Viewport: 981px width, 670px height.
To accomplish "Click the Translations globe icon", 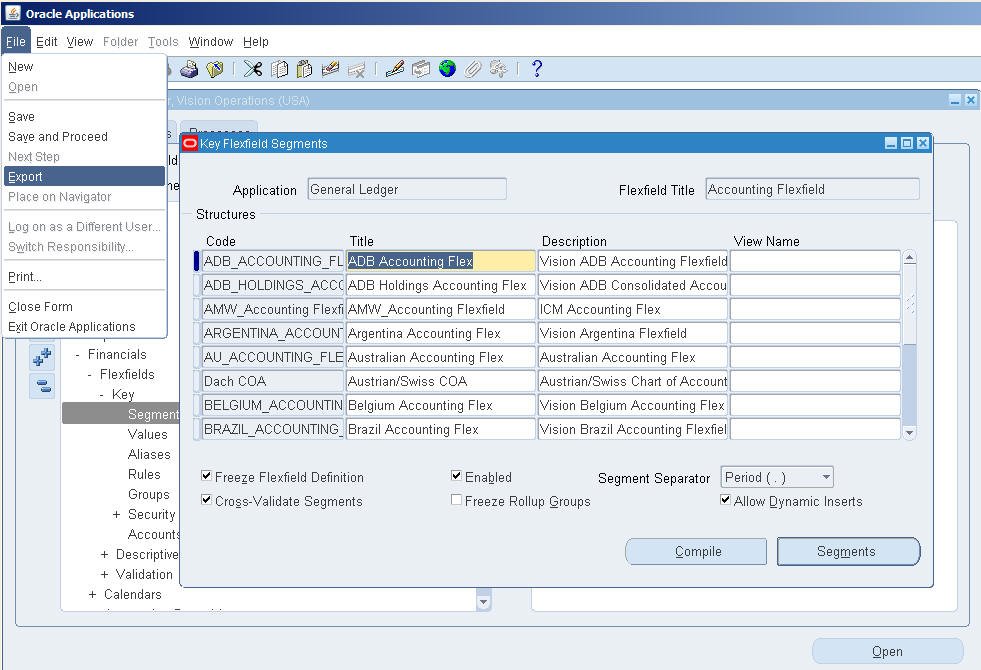I will click(x=447, y=69).
